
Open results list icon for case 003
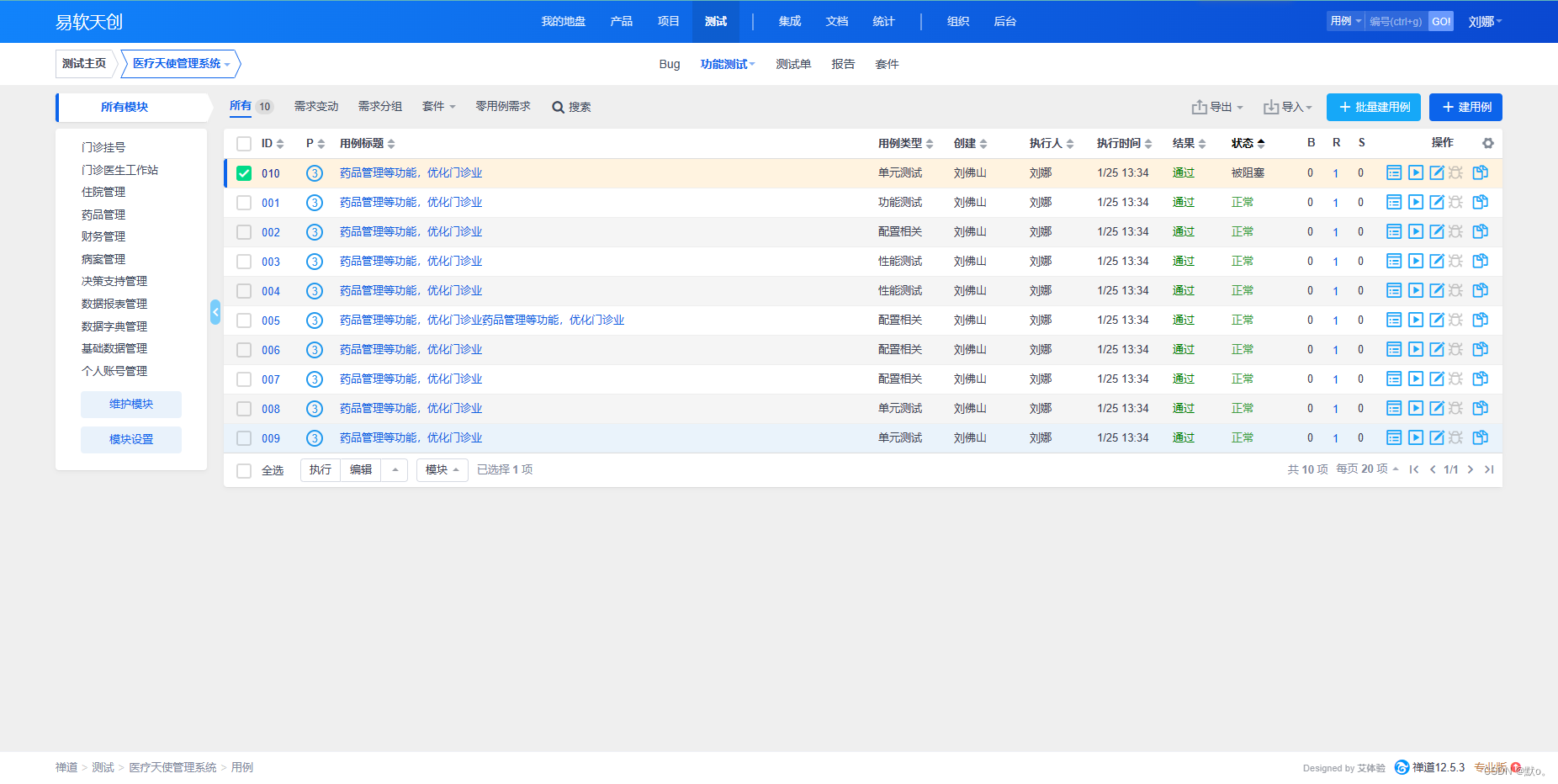1394,261
